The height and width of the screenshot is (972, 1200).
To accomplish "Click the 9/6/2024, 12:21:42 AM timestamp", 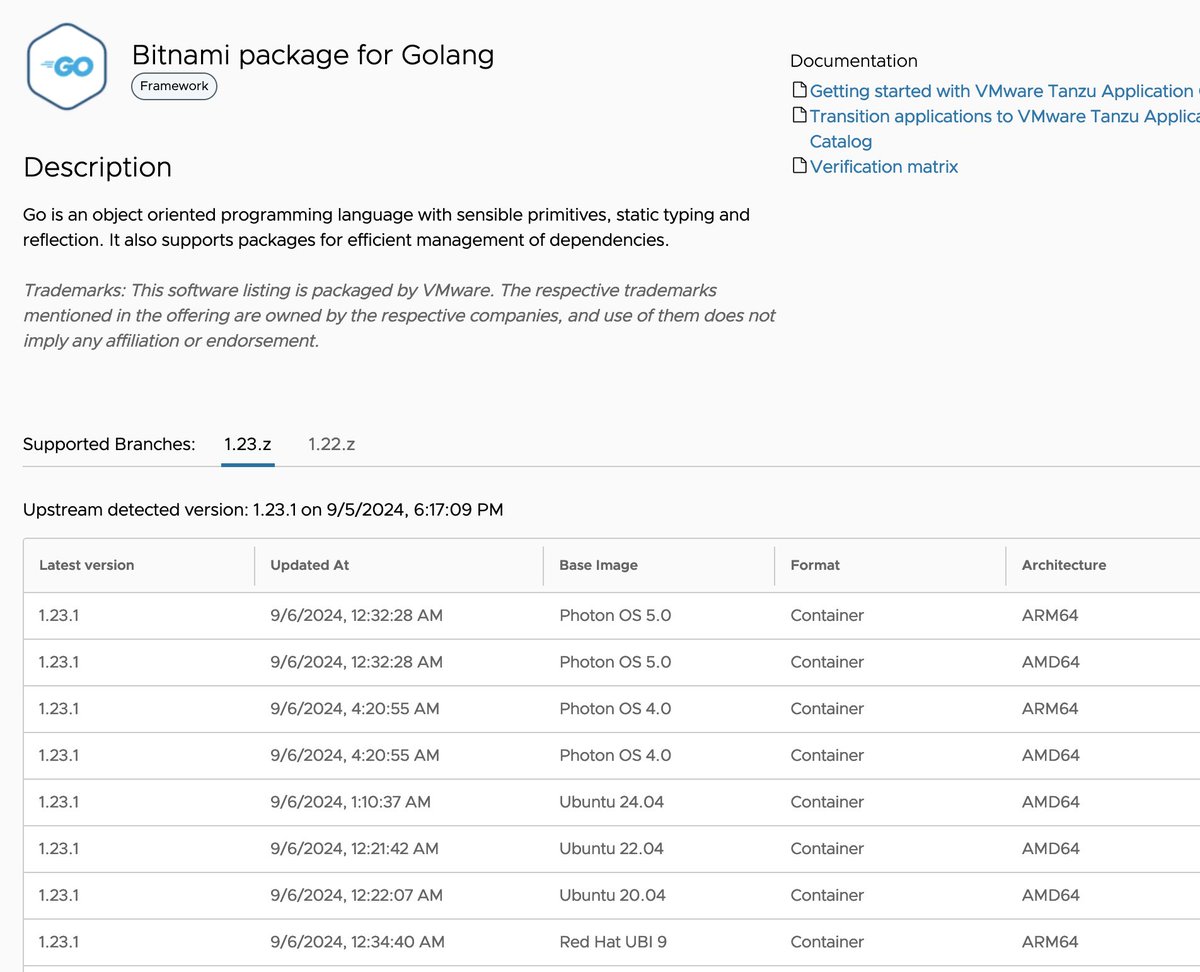I will tap(354, 849).
